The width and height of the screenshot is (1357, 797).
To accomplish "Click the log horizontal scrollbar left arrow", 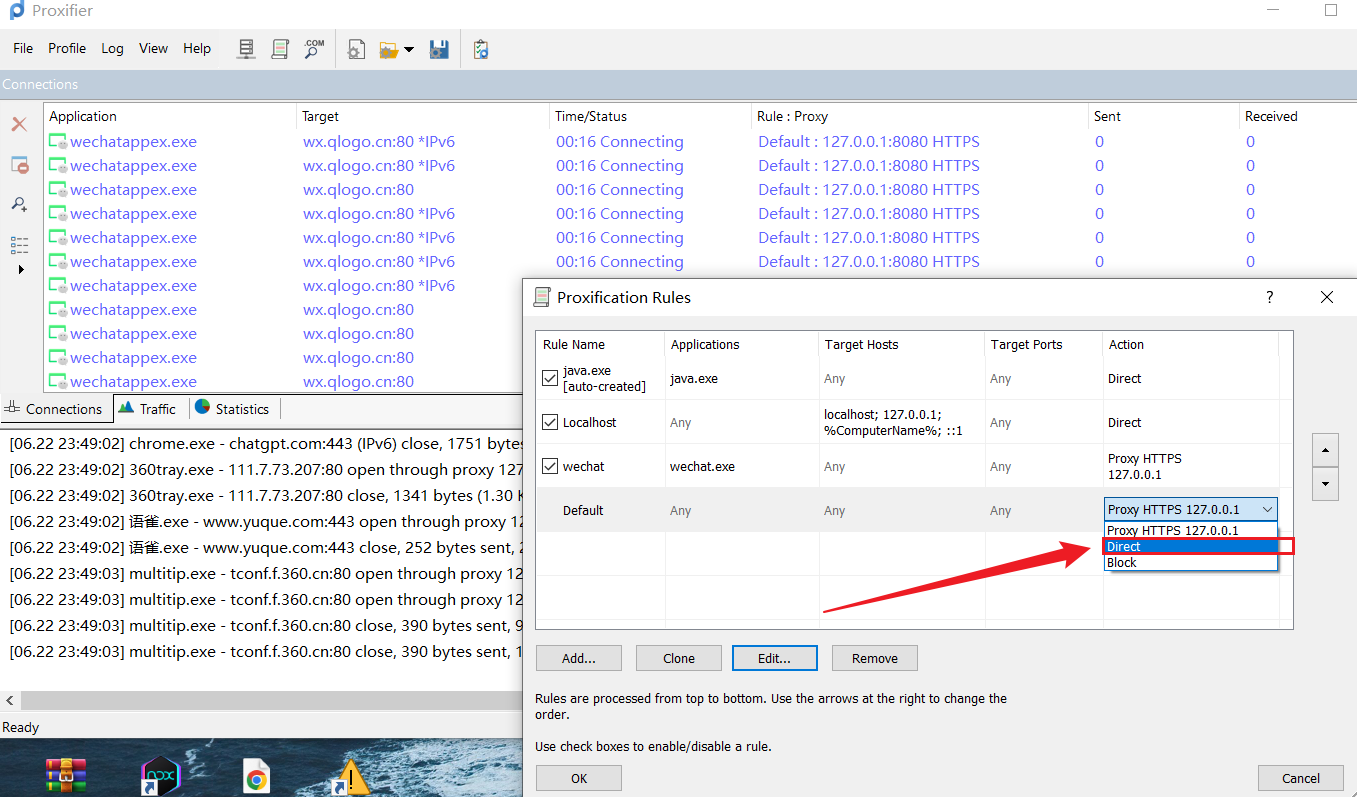I will click(10, 700).
